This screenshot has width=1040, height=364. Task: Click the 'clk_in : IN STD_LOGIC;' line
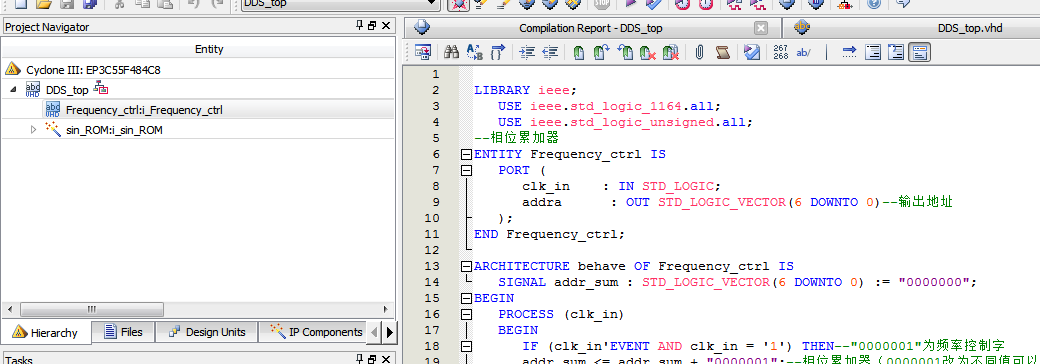coord(621,186)
